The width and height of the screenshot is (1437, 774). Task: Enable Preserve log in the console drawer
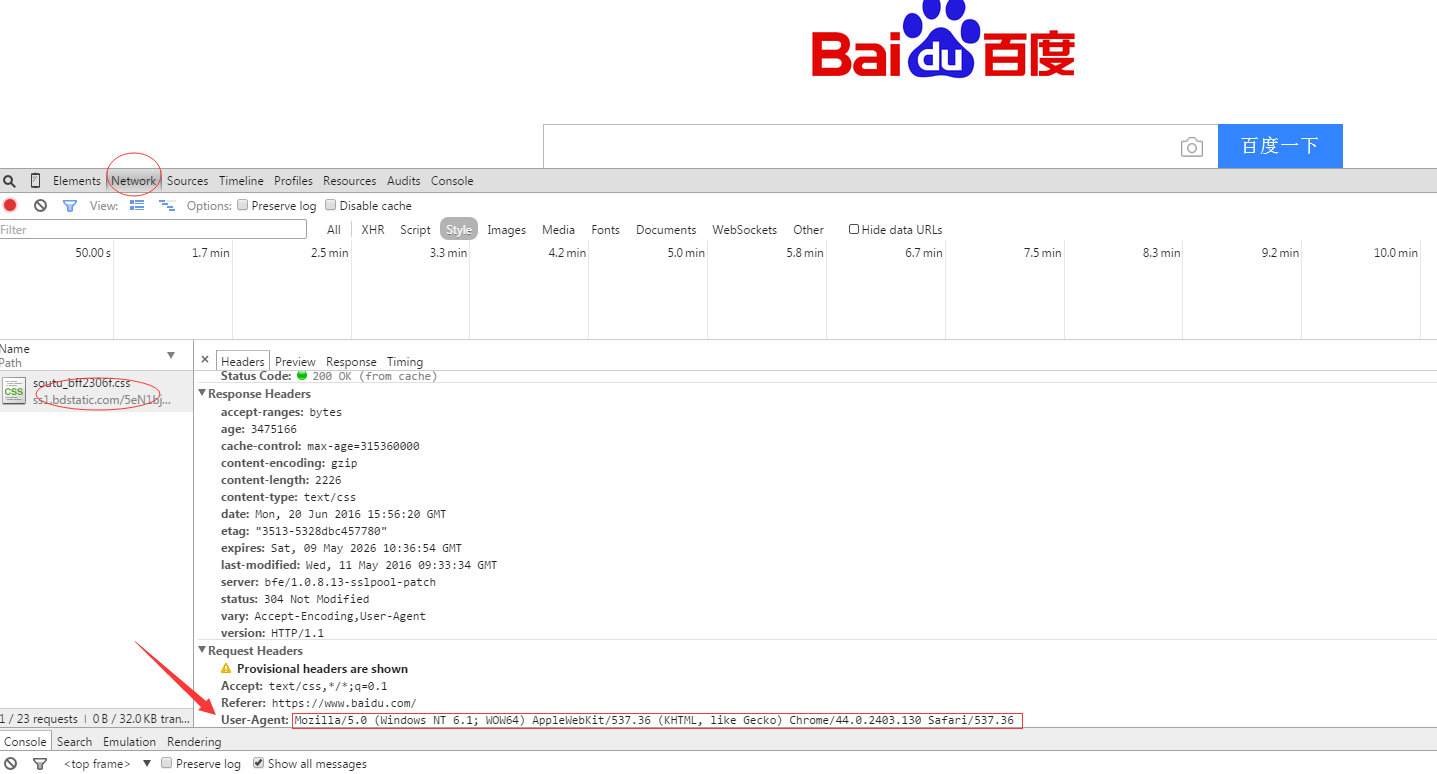(167, 763)
